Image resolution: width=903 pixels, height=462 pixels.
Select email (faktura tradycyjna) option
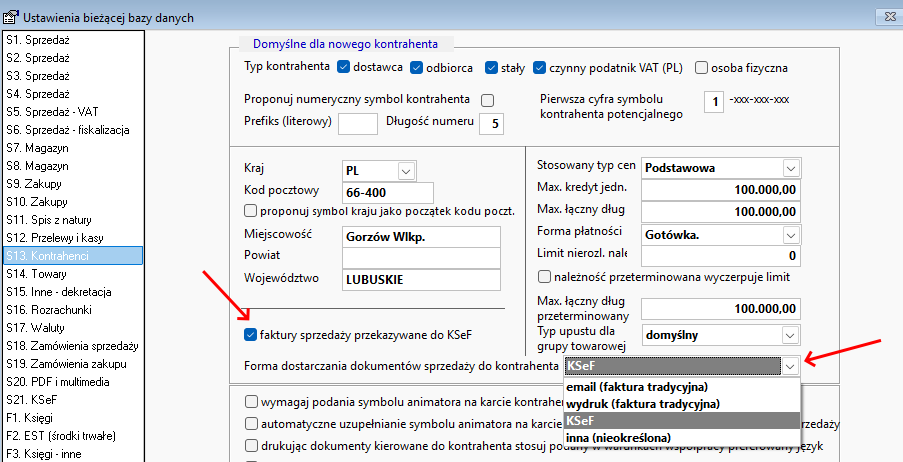coord(637,387)
